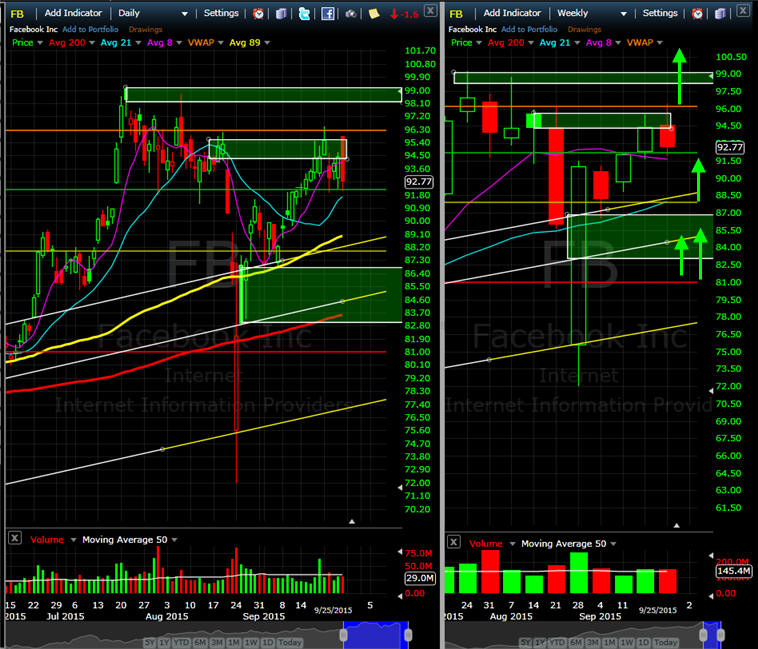Click Add to Portfolio in Daily chart
Image resolution: width=758 pixels, height=649 pixels.
click(x=90, y=29)
